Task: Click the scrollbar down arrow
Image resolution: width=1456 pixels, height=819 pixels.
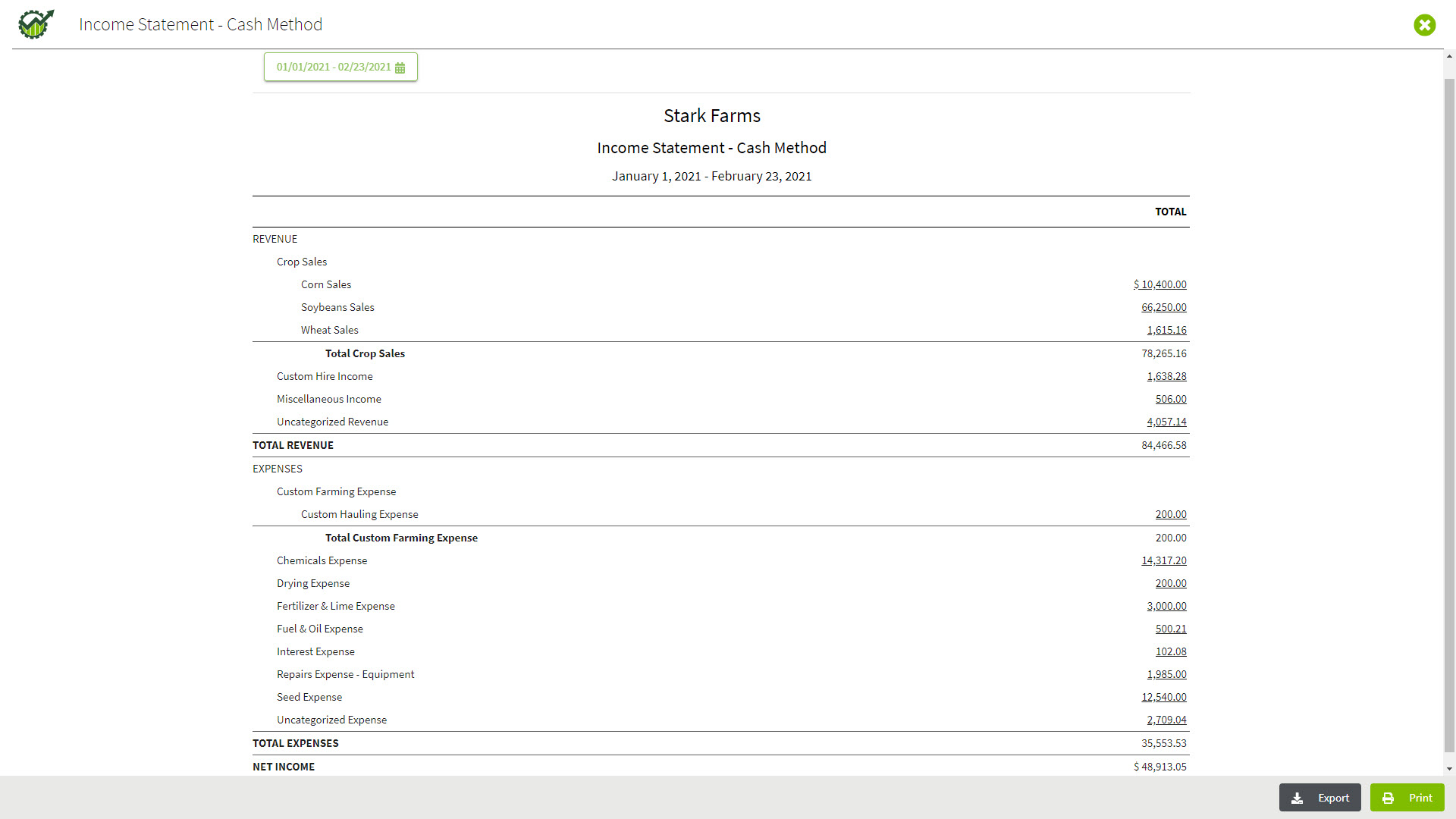Action: click(1449, 768)
